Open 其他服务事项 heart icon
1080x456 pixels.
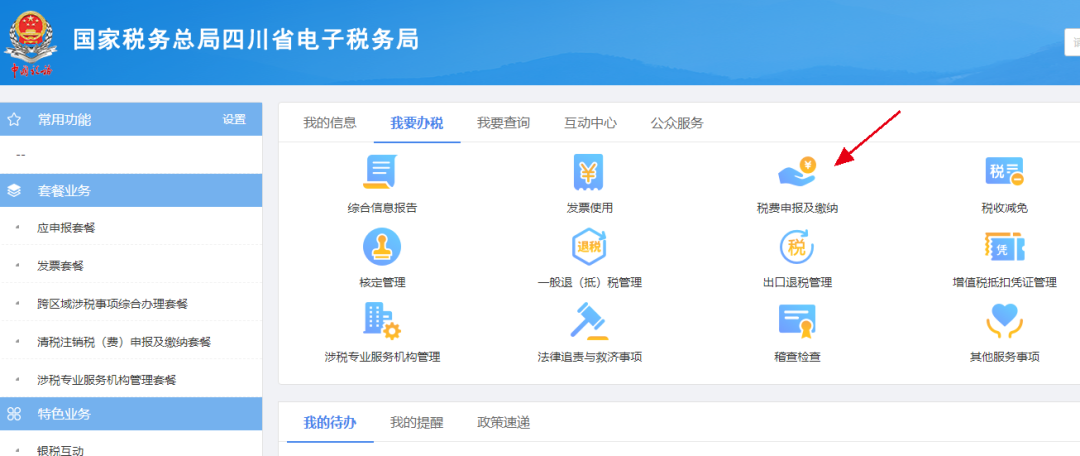click(x=1004, y=322)
